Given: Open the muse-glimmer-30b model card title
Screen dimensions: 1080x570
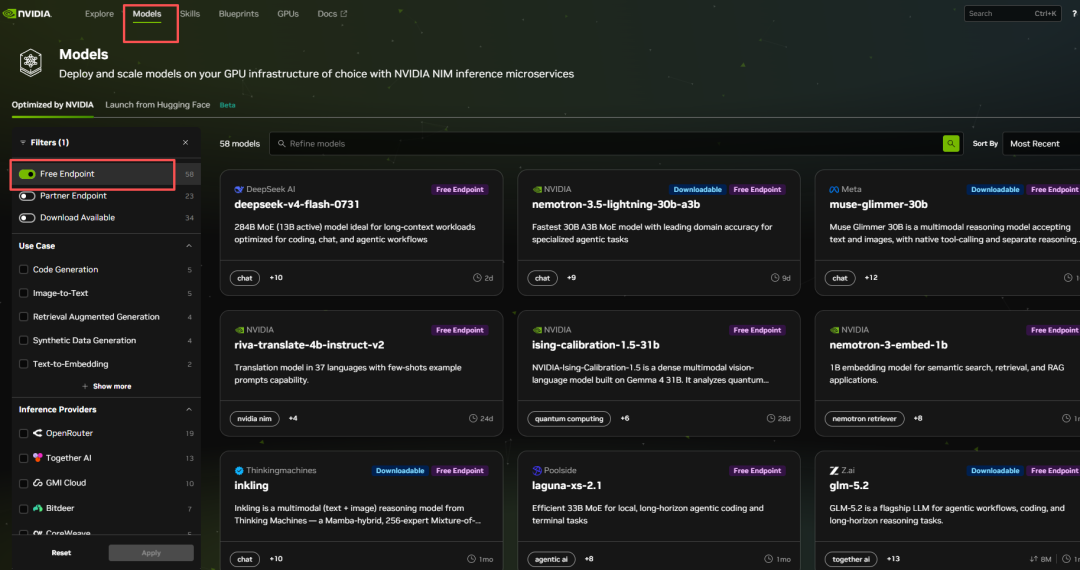Looking at the screenshot, I should click(878, 204).
